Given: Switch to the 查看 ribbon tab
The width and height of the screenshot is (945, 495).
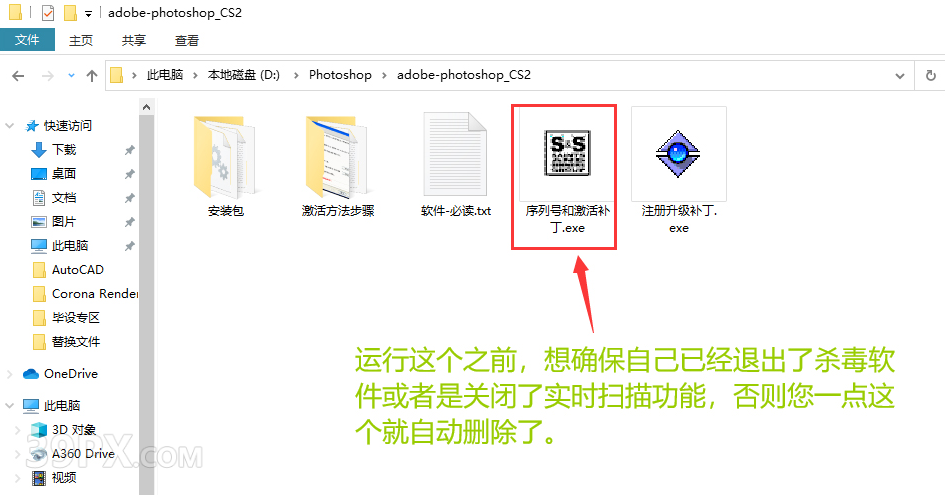Looking at the screenshot, I should coord(186,40).
